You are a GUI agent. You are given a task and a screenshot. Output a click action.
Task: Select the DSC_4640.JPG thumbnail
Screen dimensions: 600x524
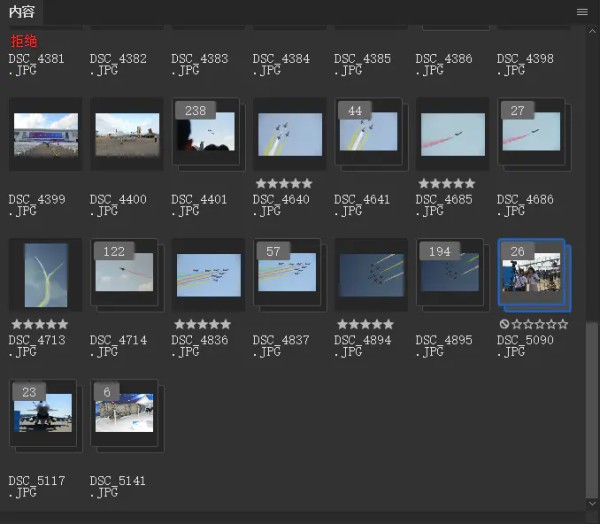click(290, 134)
